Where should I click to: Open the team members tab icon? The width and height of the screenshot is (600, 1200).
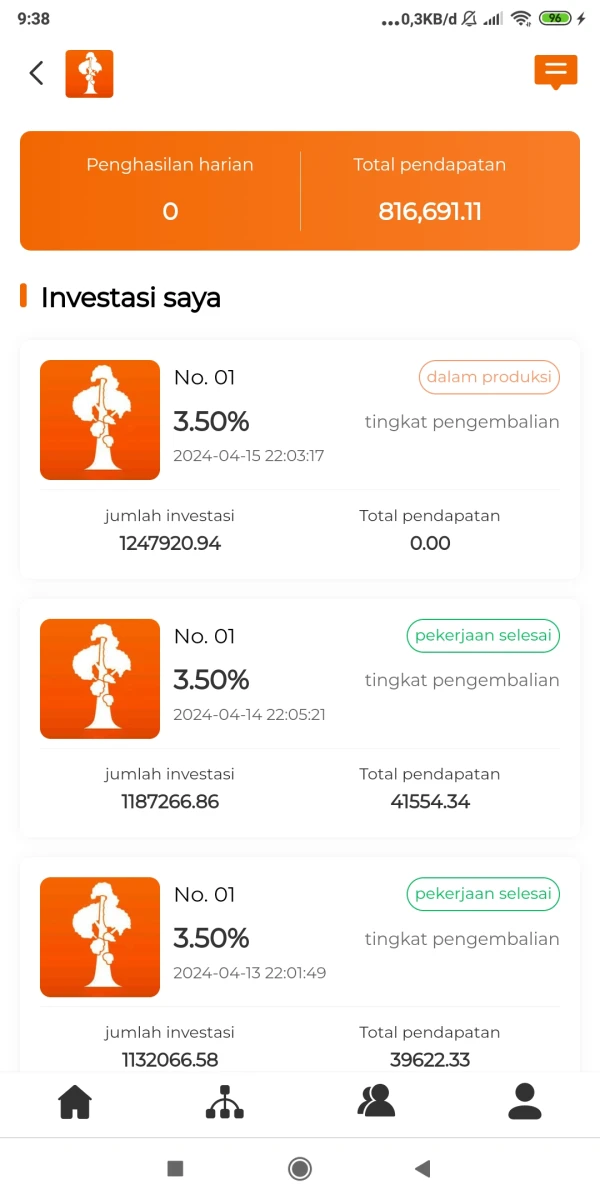(376, 1101)
